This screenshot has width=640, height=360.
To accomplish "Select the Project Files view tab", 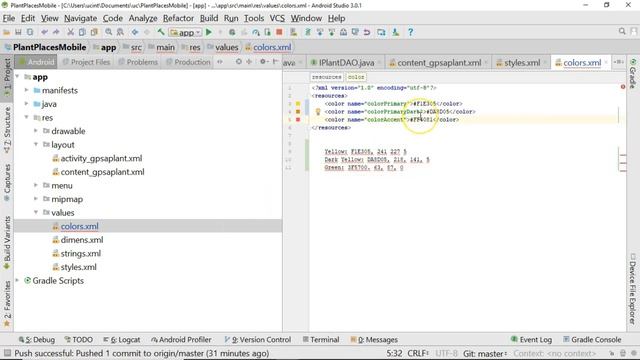I will (87, 62).
